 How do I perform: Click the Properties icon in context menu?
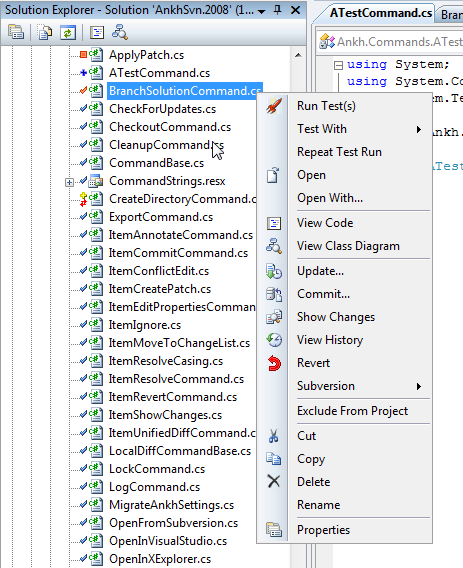tap(274, 529)
